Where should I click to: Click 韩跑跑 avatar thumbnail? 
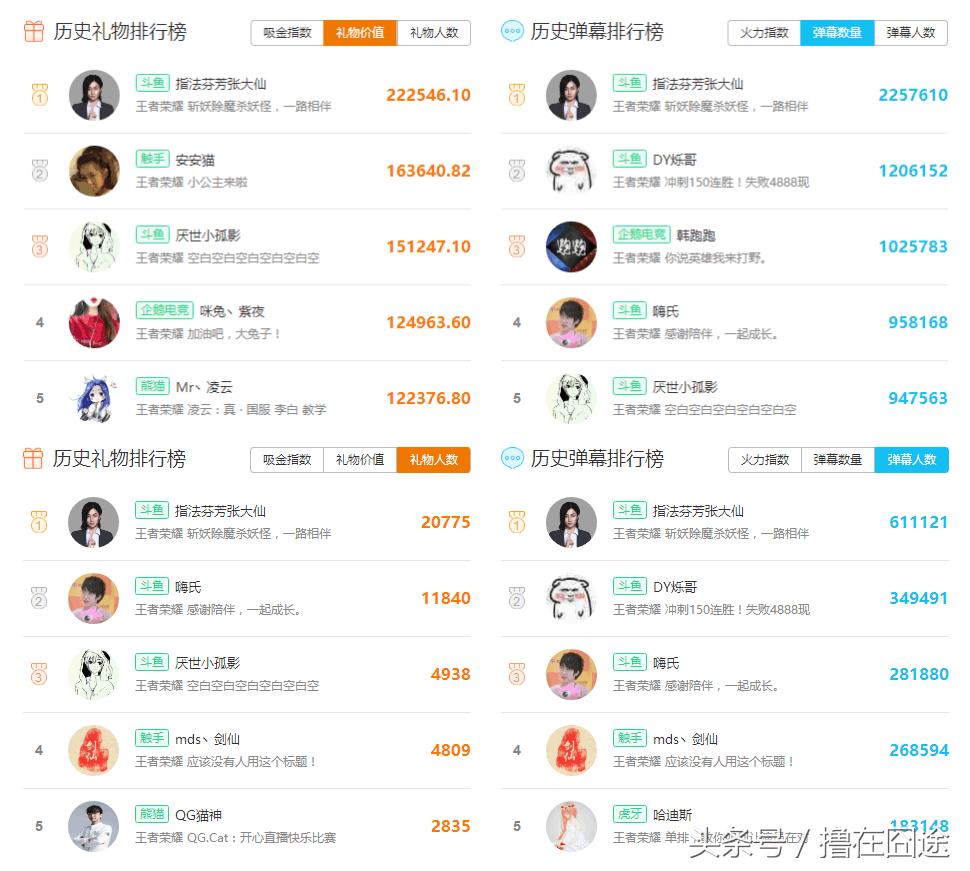572,247
